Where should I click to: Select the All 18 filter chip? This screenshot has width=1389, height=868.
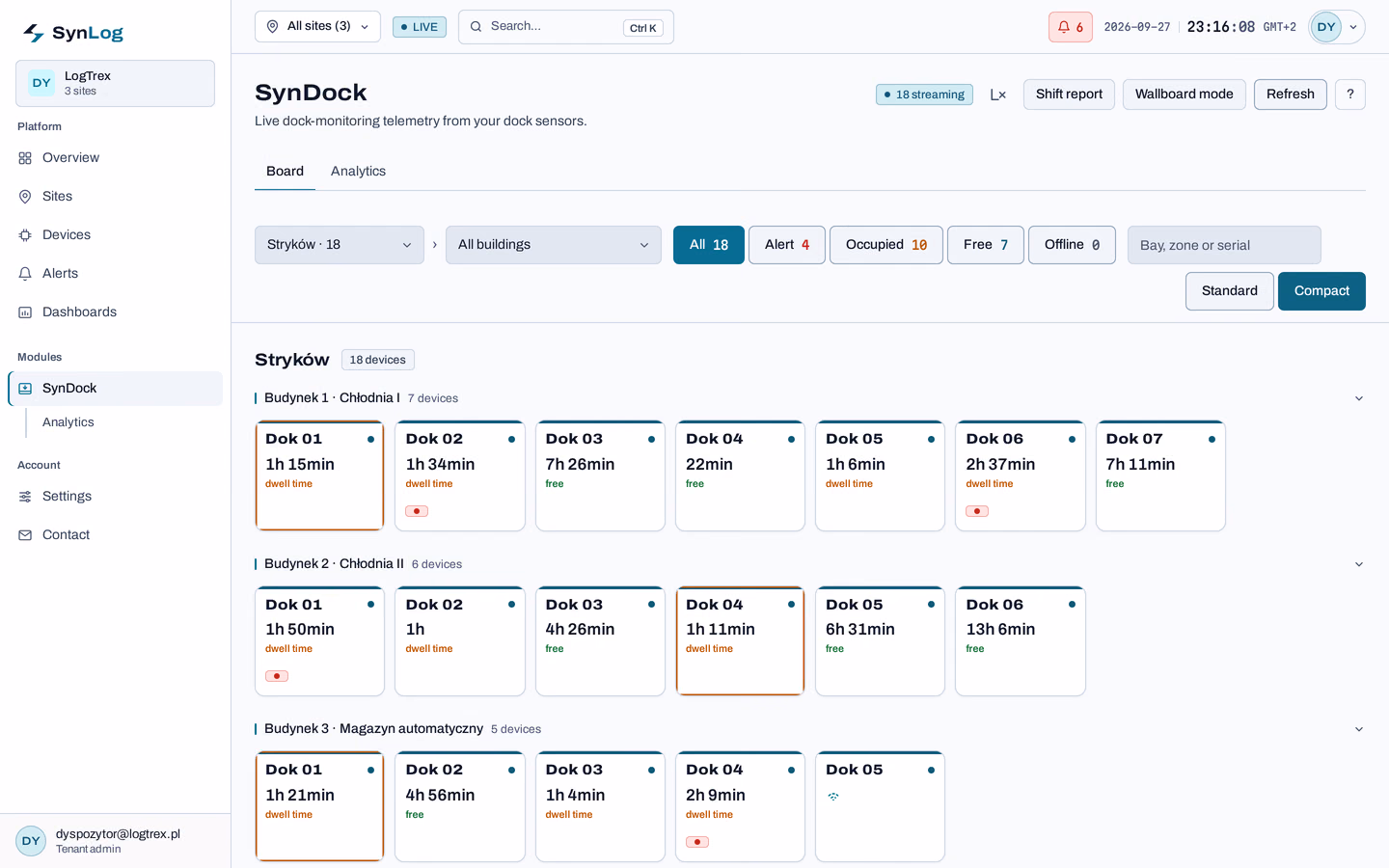[x=709, y=245]
